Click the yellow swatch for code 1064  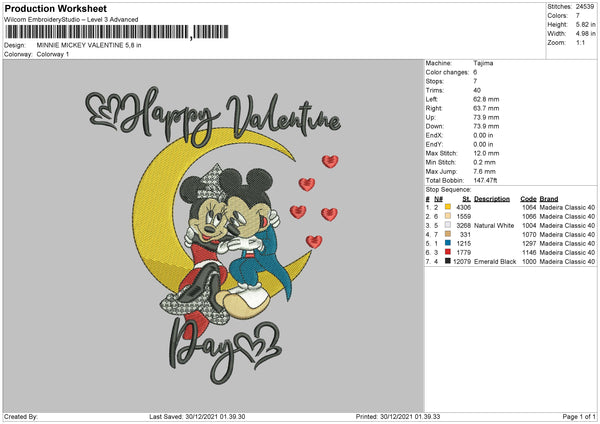click(x=448, y=207)
